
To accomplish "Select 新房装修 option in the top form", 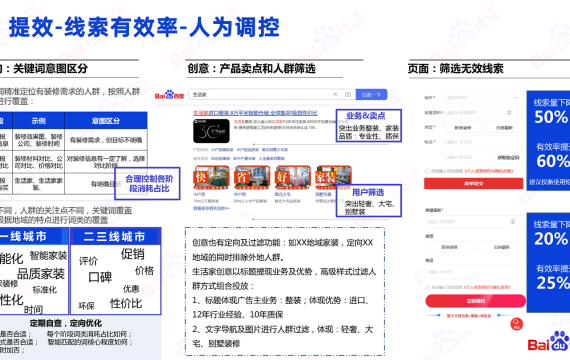I will 463,128.
